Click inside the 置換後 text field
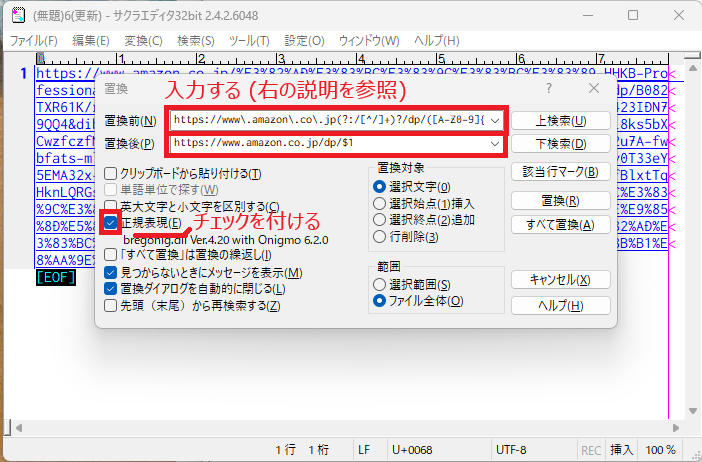 [x=330, y=145]
